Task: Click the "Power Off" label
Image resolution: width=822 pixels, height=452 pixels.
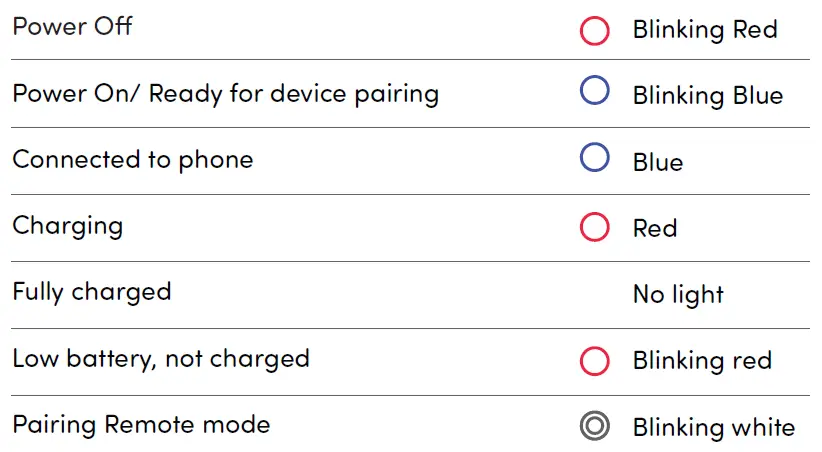Action: (72, 26)
